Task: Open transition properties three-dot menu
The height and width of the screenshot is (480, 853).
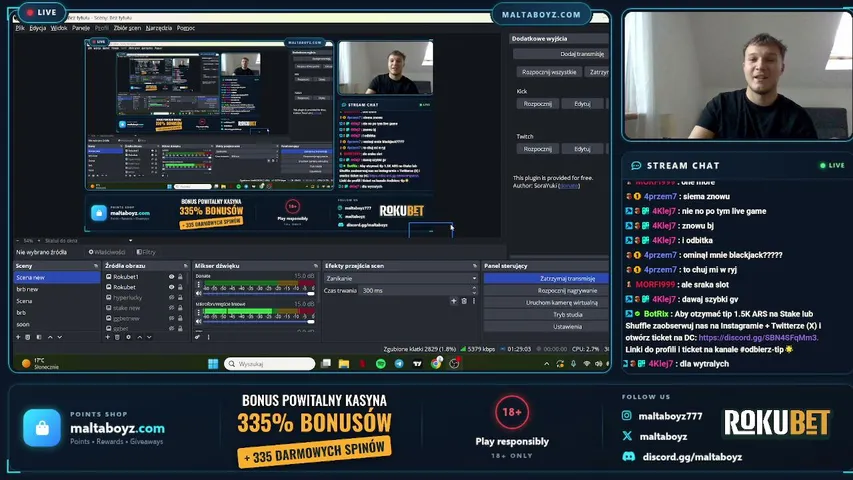Action: tap(474, 301)
